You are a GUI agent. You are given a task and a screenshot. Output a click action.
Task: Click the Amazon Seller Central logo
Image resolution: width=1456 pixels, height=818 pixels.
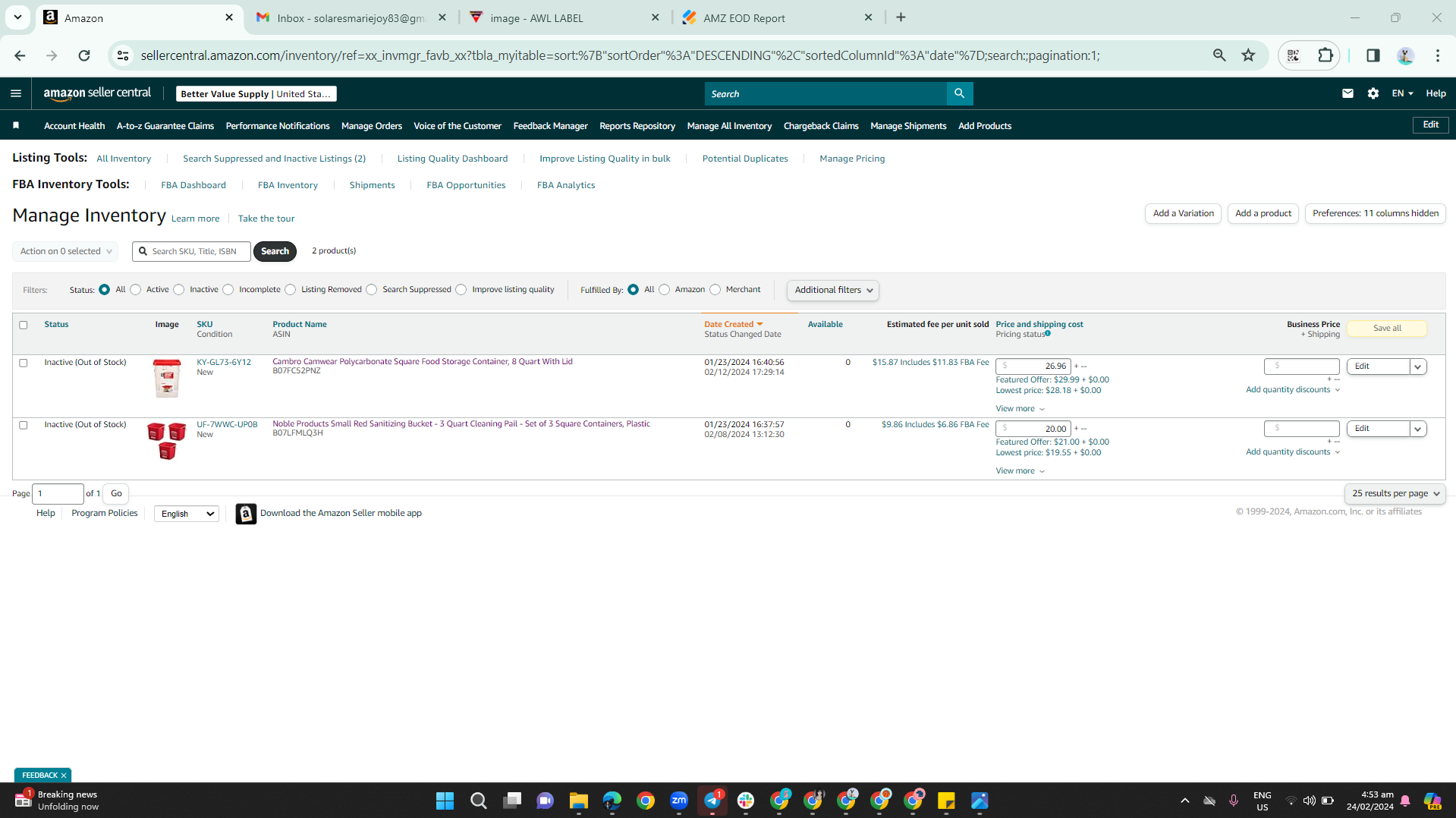pyautogui.click(x=97, y=93)
